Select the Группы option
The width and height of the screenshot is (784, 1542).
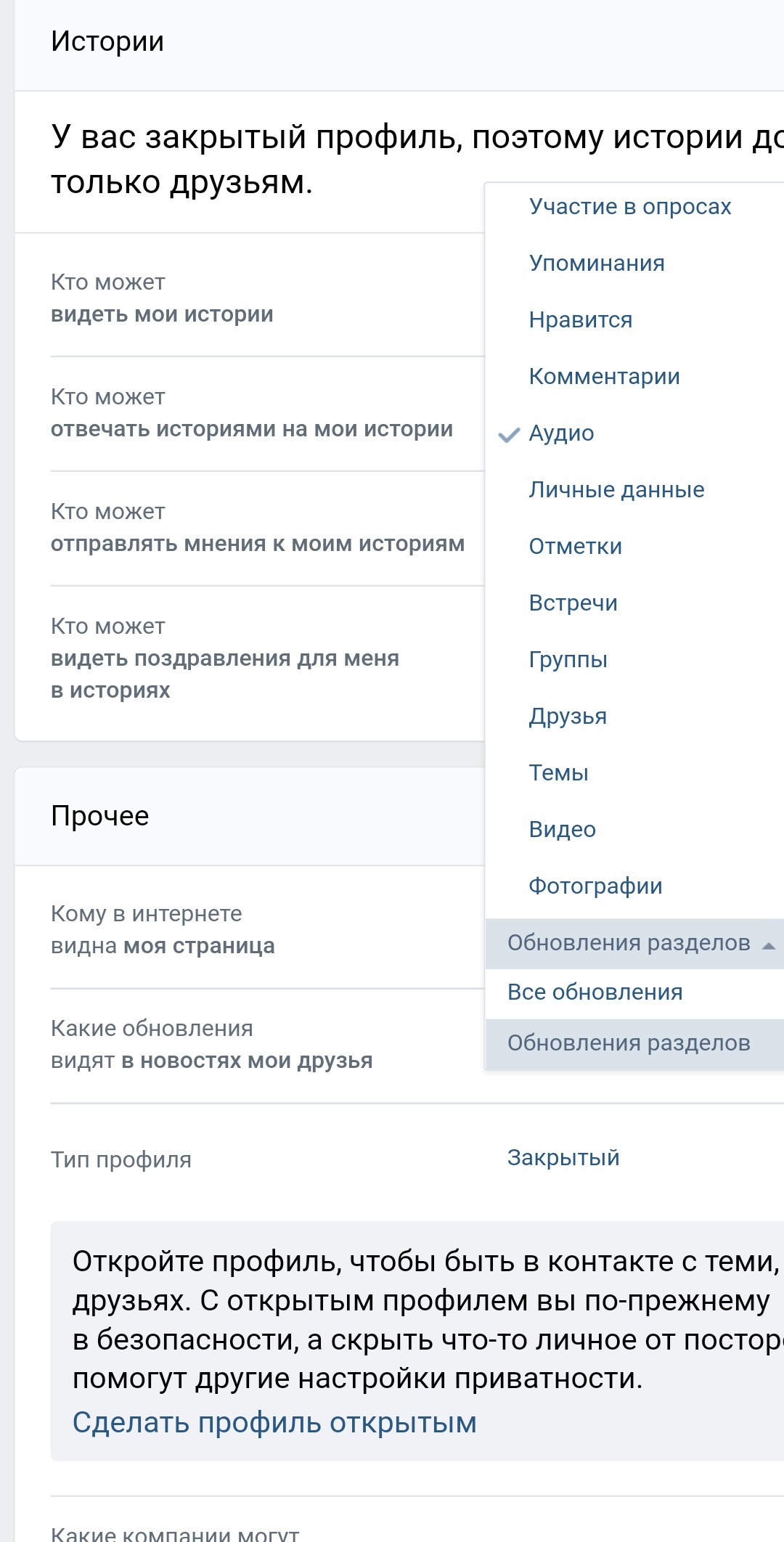point(568,660)
